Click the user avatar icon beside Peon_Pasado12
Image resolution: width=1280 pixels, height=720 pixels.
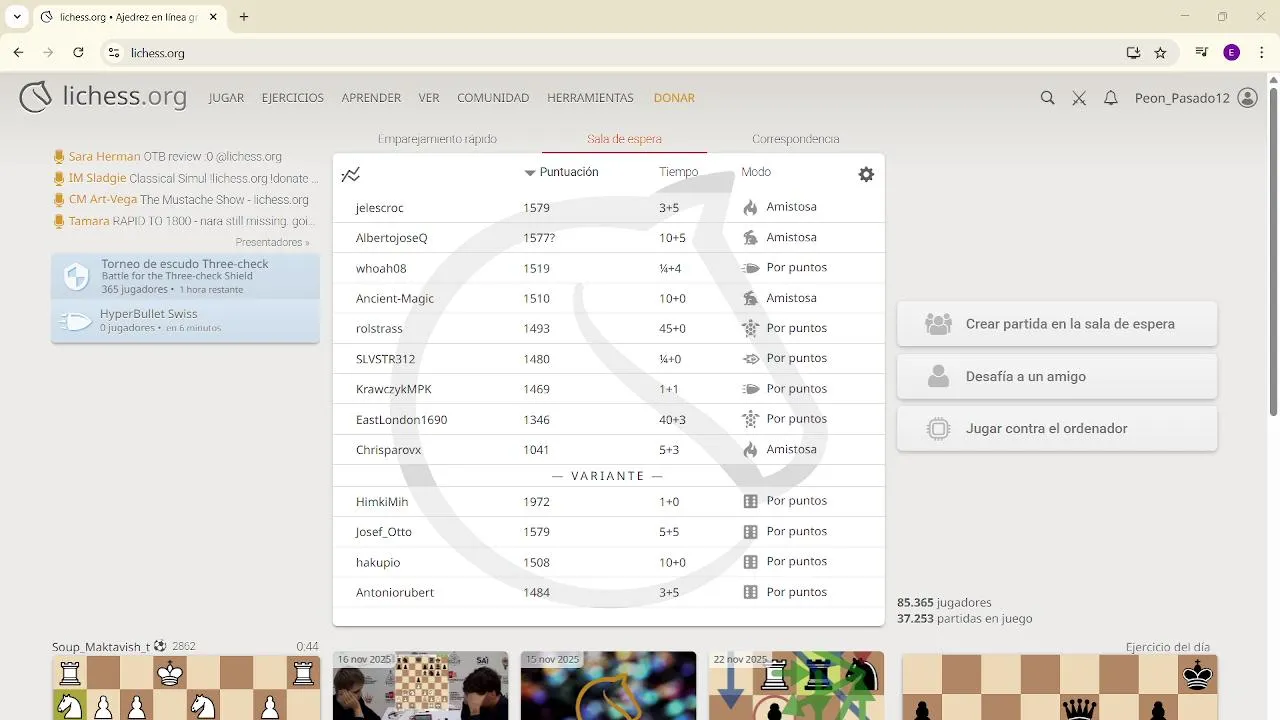tap(1247, 98)
